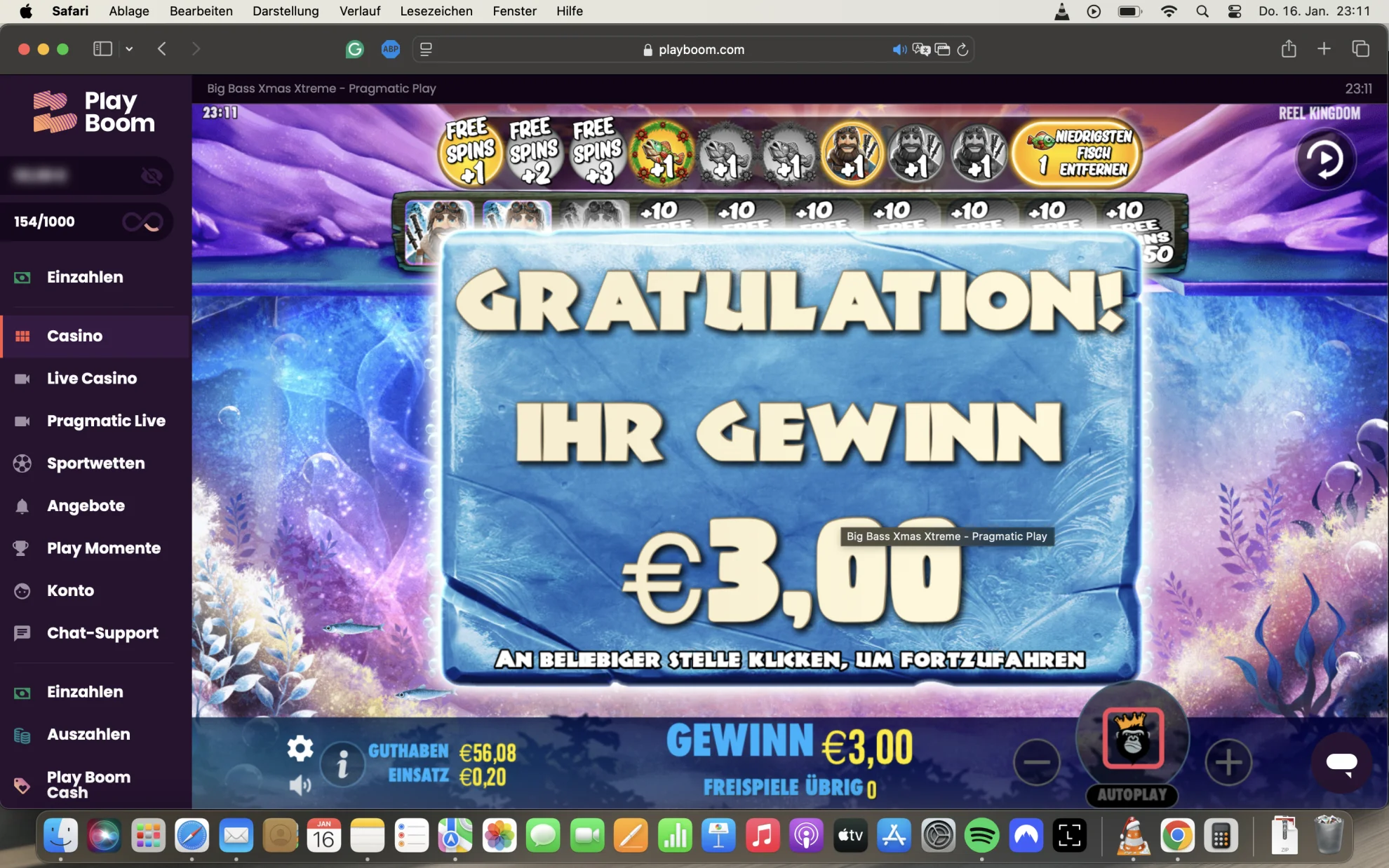Open the Lesezeichen menu

[436, 11]
